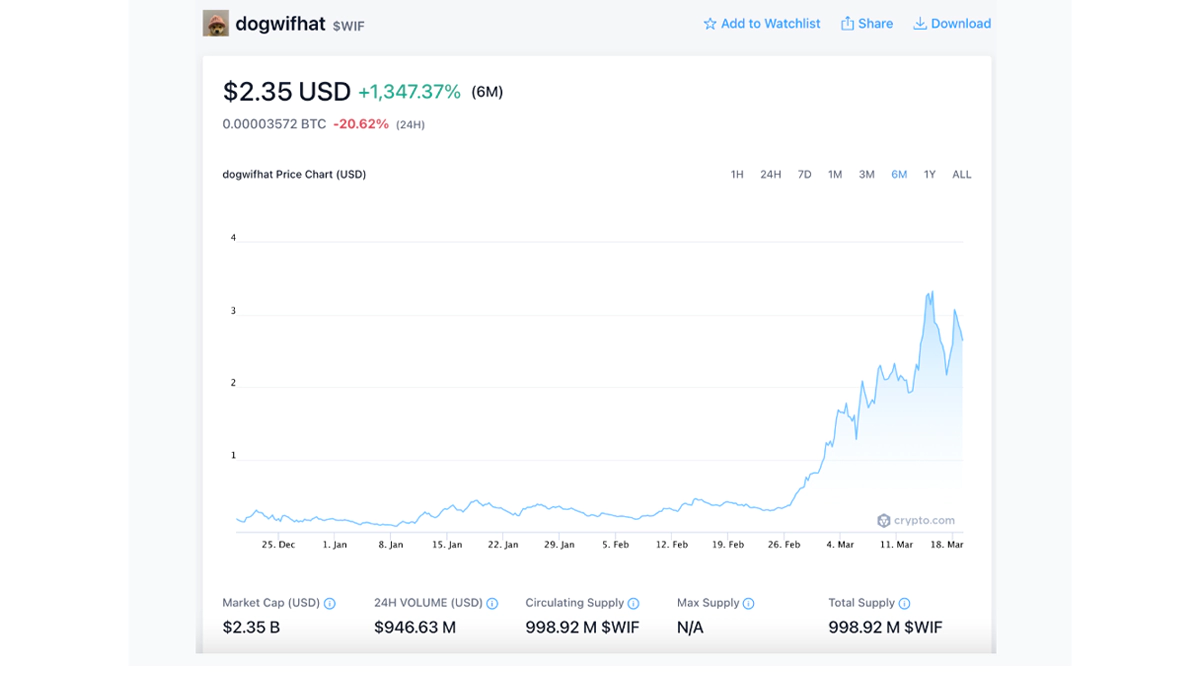Screen dimensions: 1200x675
Task: Click the Total Supply label
Action: (x=862, y=604)
